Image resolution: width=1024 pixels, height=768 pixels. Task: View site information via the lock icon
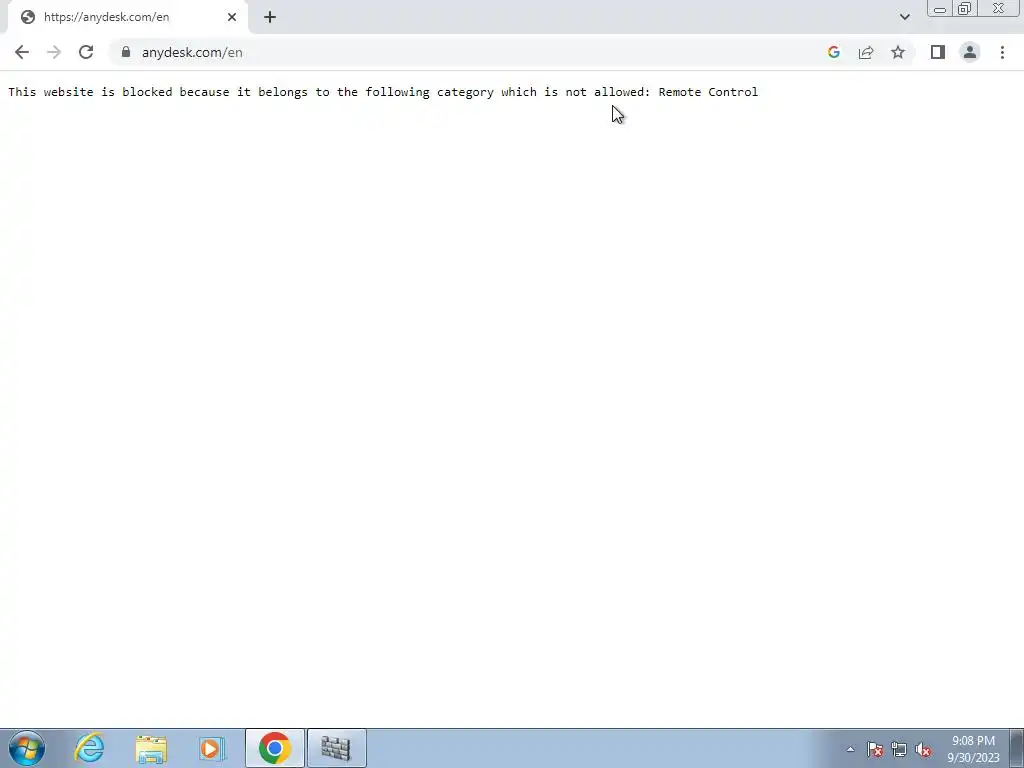pos(126,52)
